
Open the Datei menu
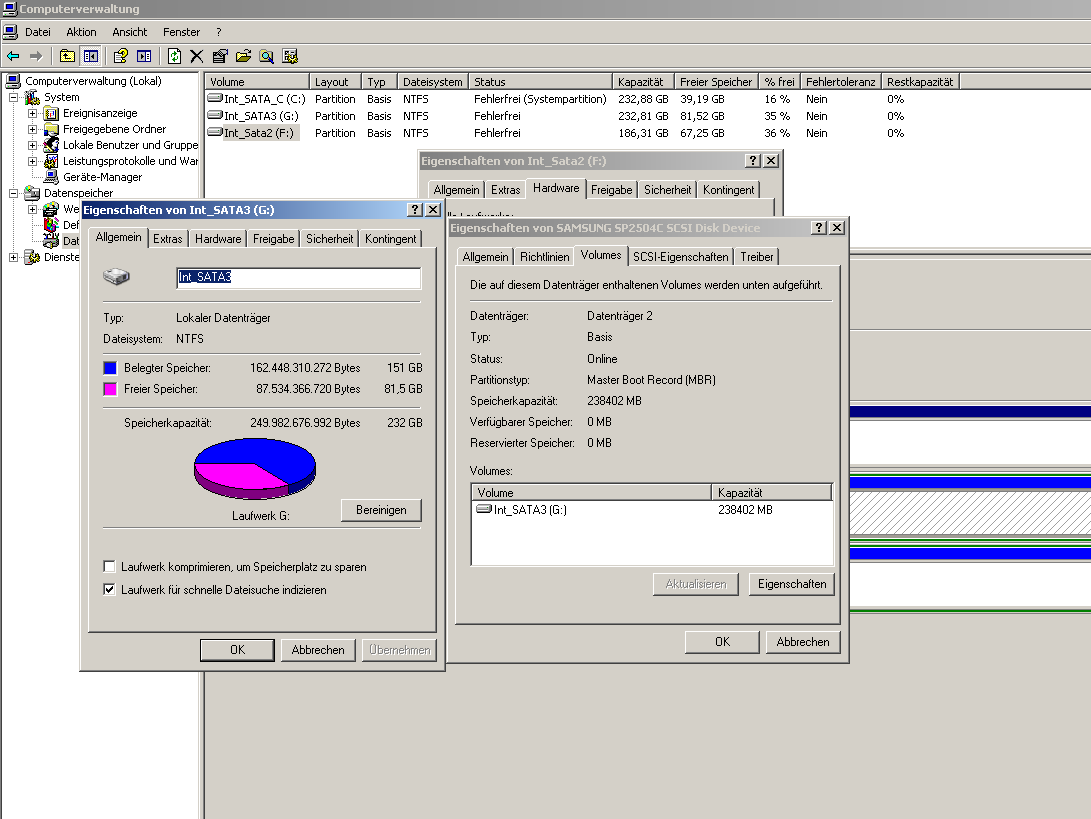point(38,32)
